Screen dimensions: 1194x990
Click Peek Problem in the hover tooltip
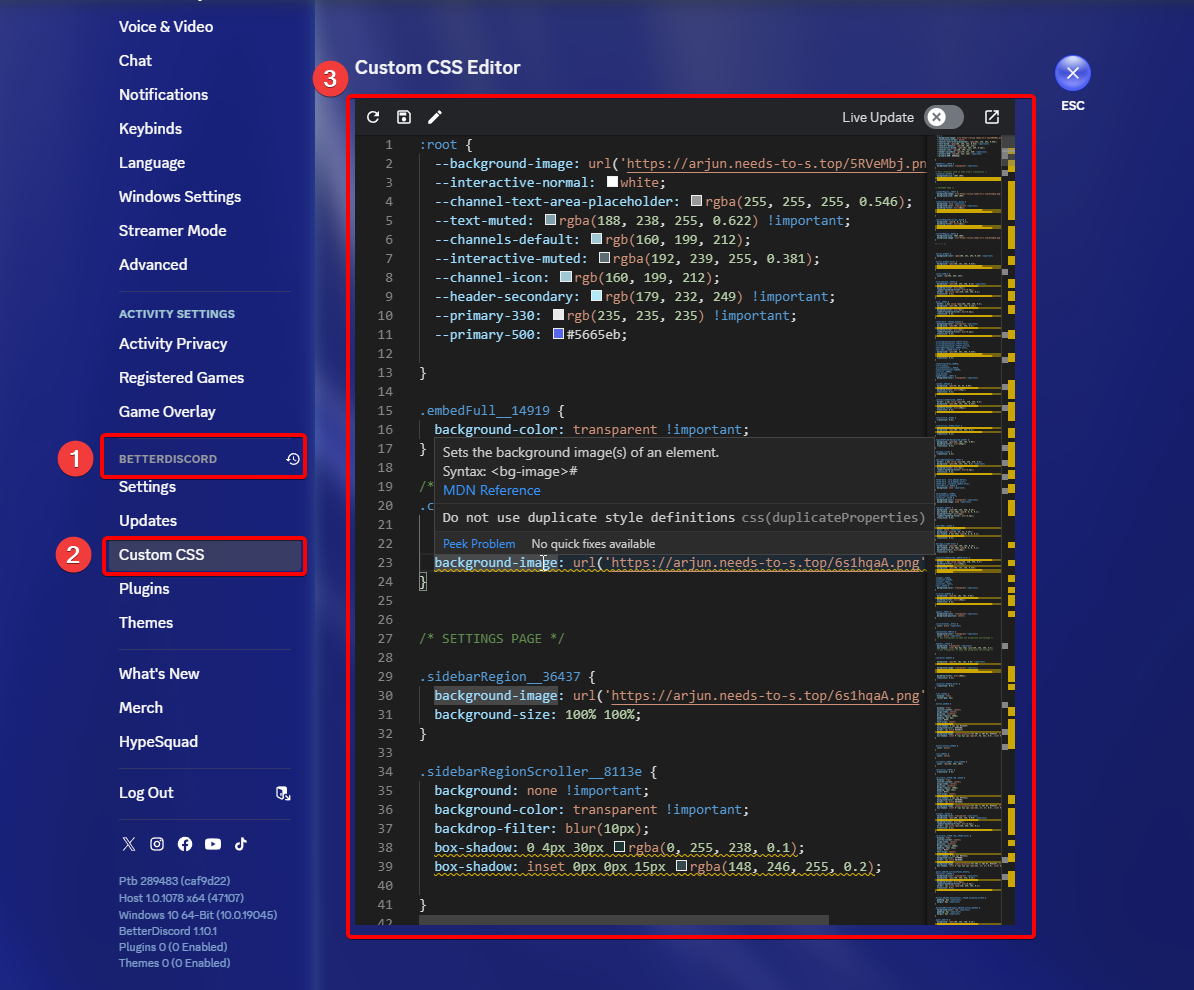479,544
